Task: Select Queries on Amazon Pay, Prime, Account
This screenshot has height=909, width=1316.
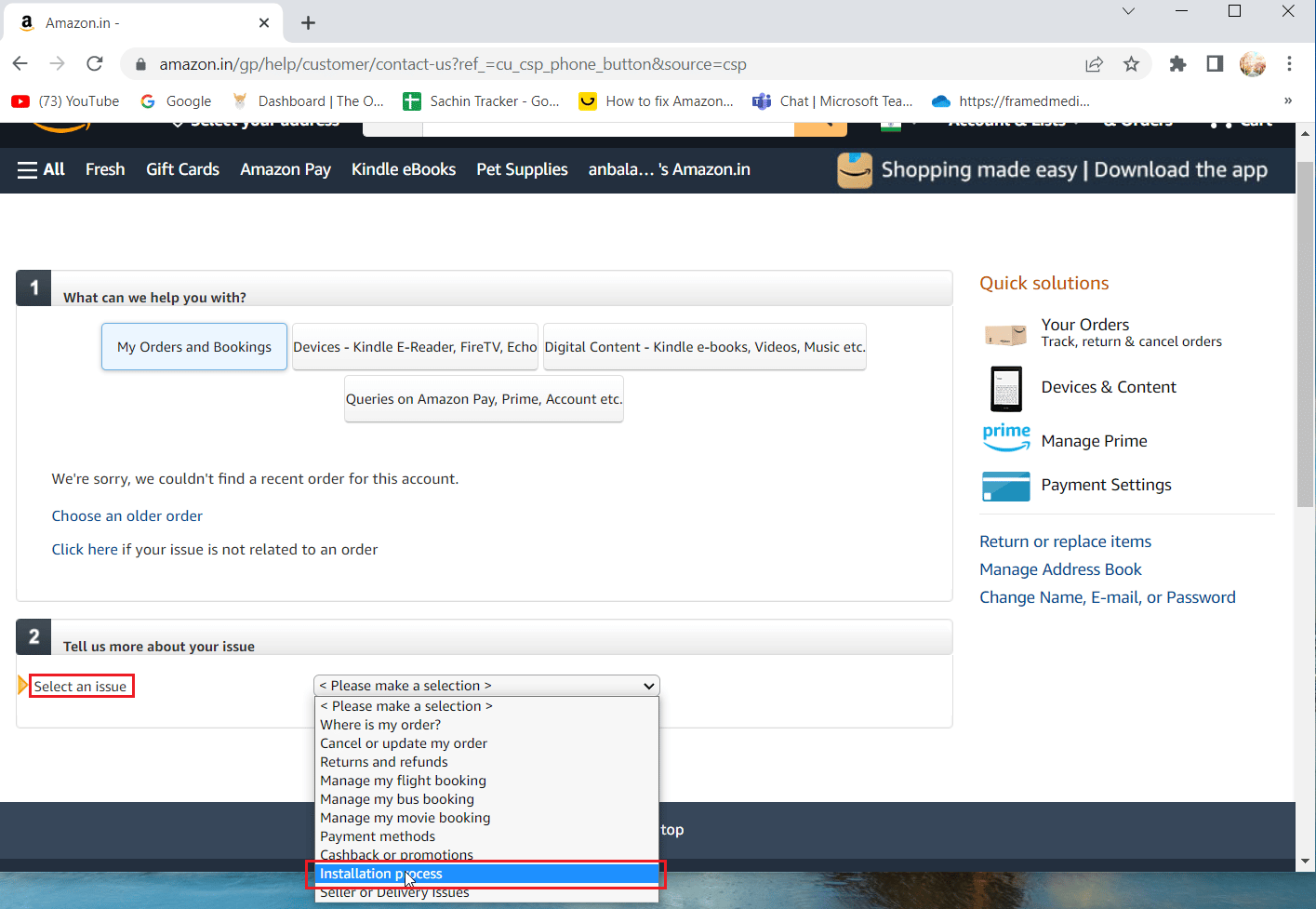Action: [x=484, y=399]
